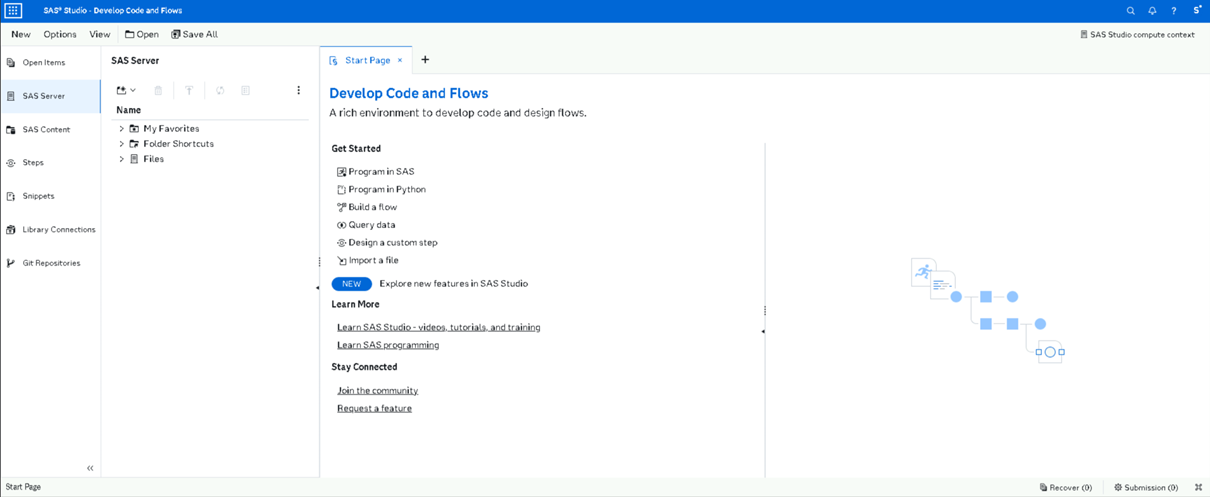Open Snippets in the navigation pane
Screen dimensions: 1210x497
pos(50,196)
